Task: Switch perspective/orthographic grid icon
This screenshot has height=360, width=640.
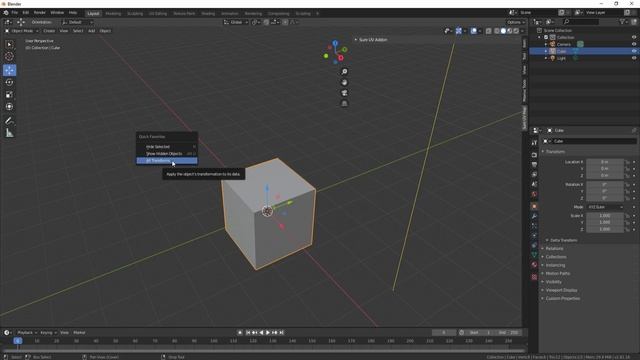Action: click(x=344, y=104)
